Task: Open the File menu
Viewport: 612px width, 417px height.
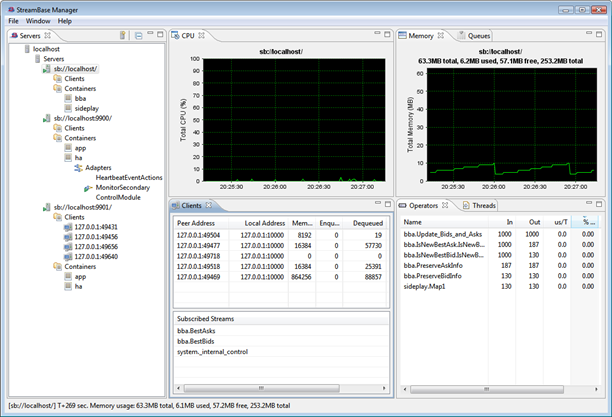Action: (14, 20)
